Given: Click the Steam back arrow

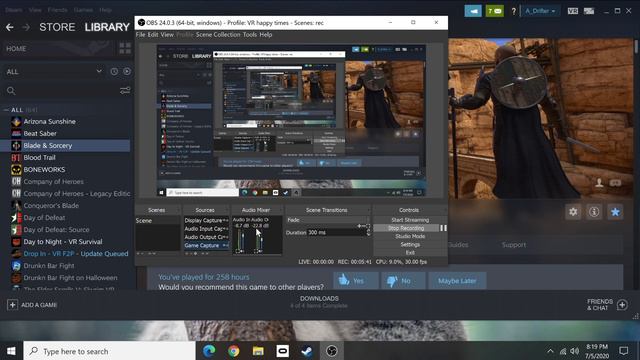Looking at the screenshot, I should [10, 27].
